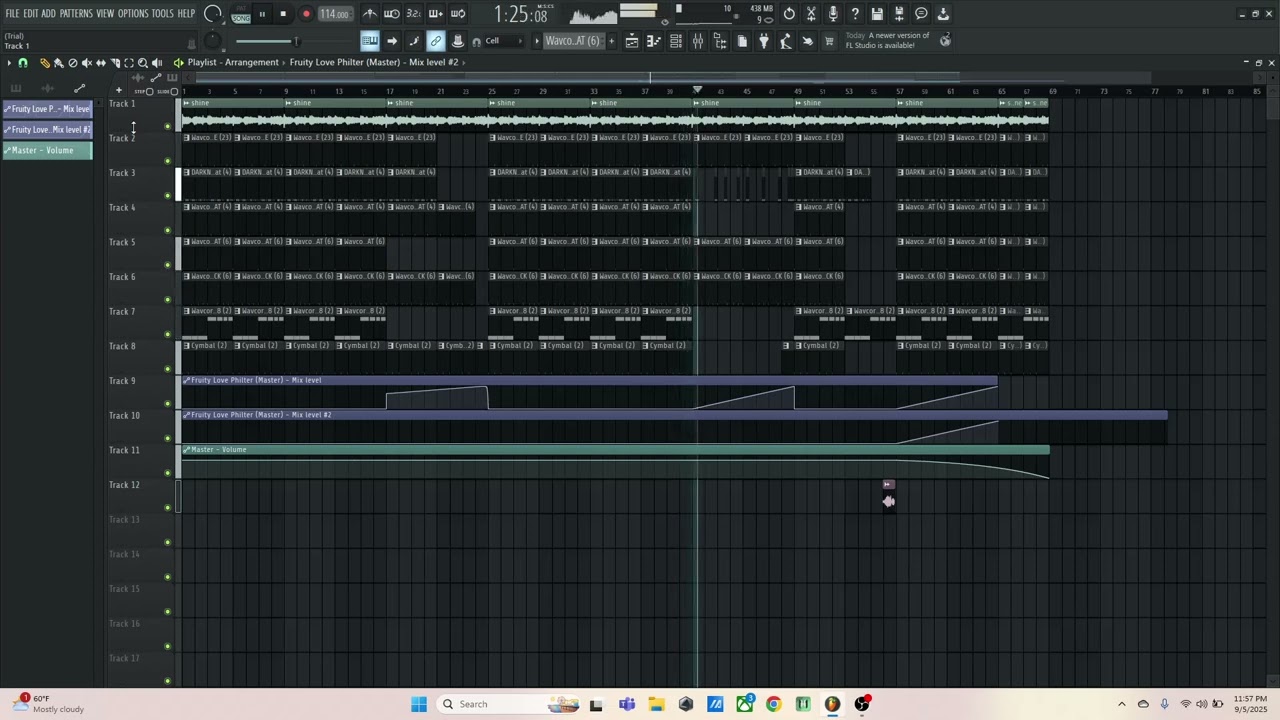Save project with floppy disk icon
The height and width of the screenshot is (720, 1280).
click(x=877, y=14)
